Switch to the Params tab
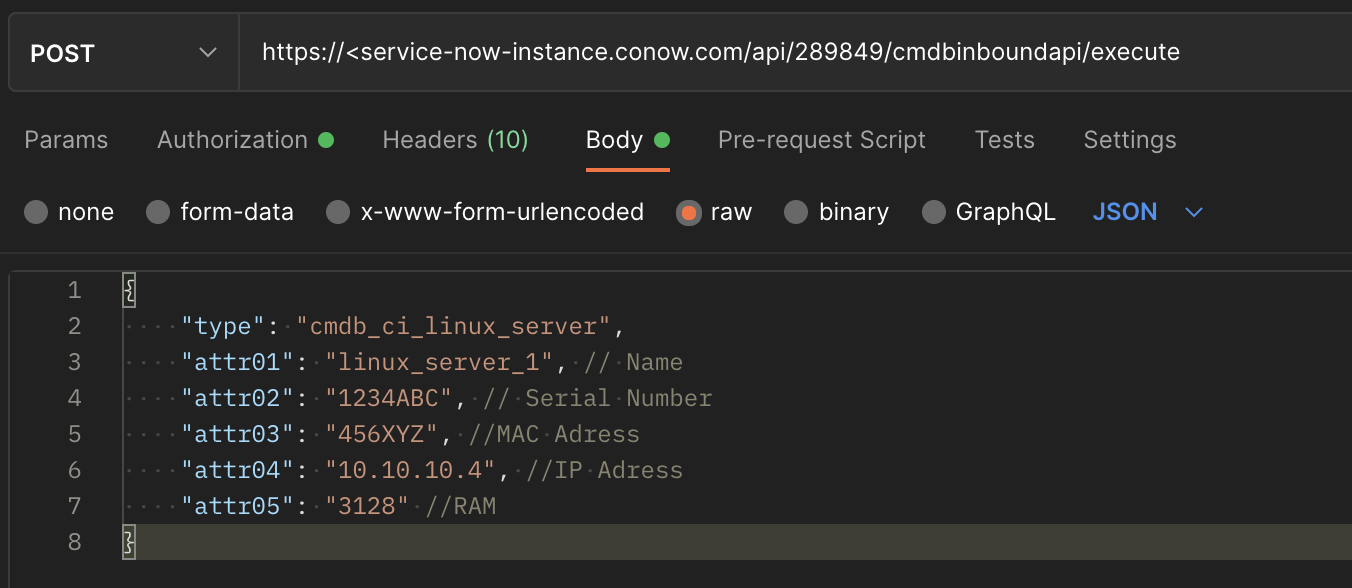Viewport: 1352px width, 588px height. [66, 140]
